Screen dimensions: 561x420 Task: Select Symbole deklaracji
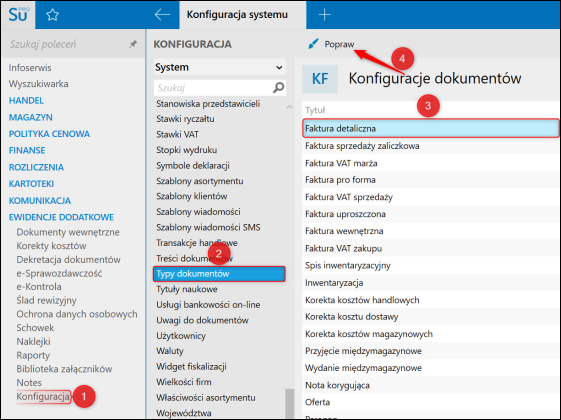tap(193, 166)
